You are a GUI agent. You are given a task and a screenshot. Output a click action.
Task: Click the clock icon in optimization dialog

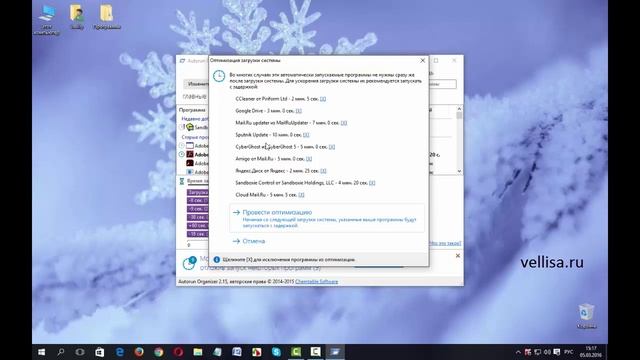[219, 76]
